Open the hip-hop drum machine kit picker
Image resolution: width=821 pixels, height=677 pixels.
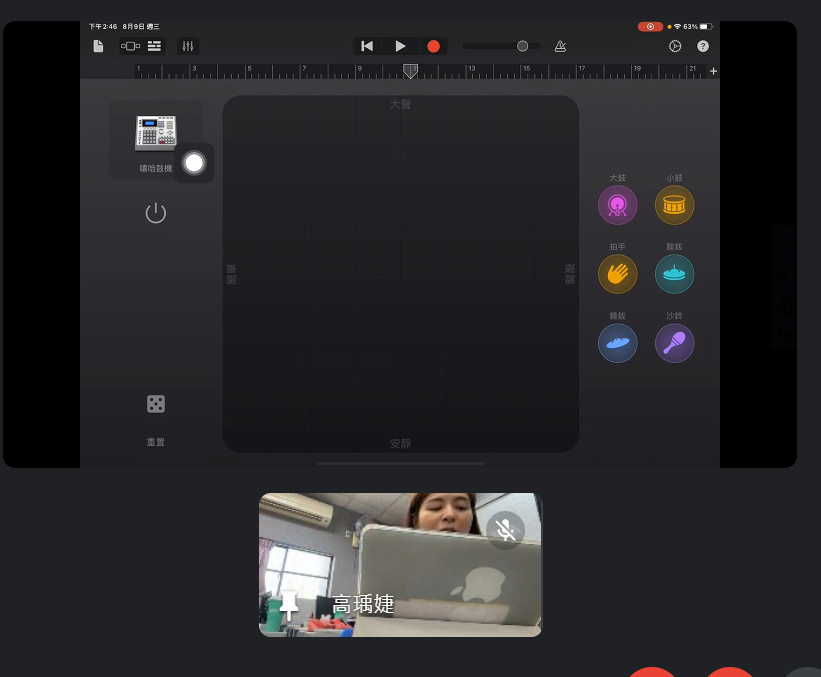[x=155, y=133]
